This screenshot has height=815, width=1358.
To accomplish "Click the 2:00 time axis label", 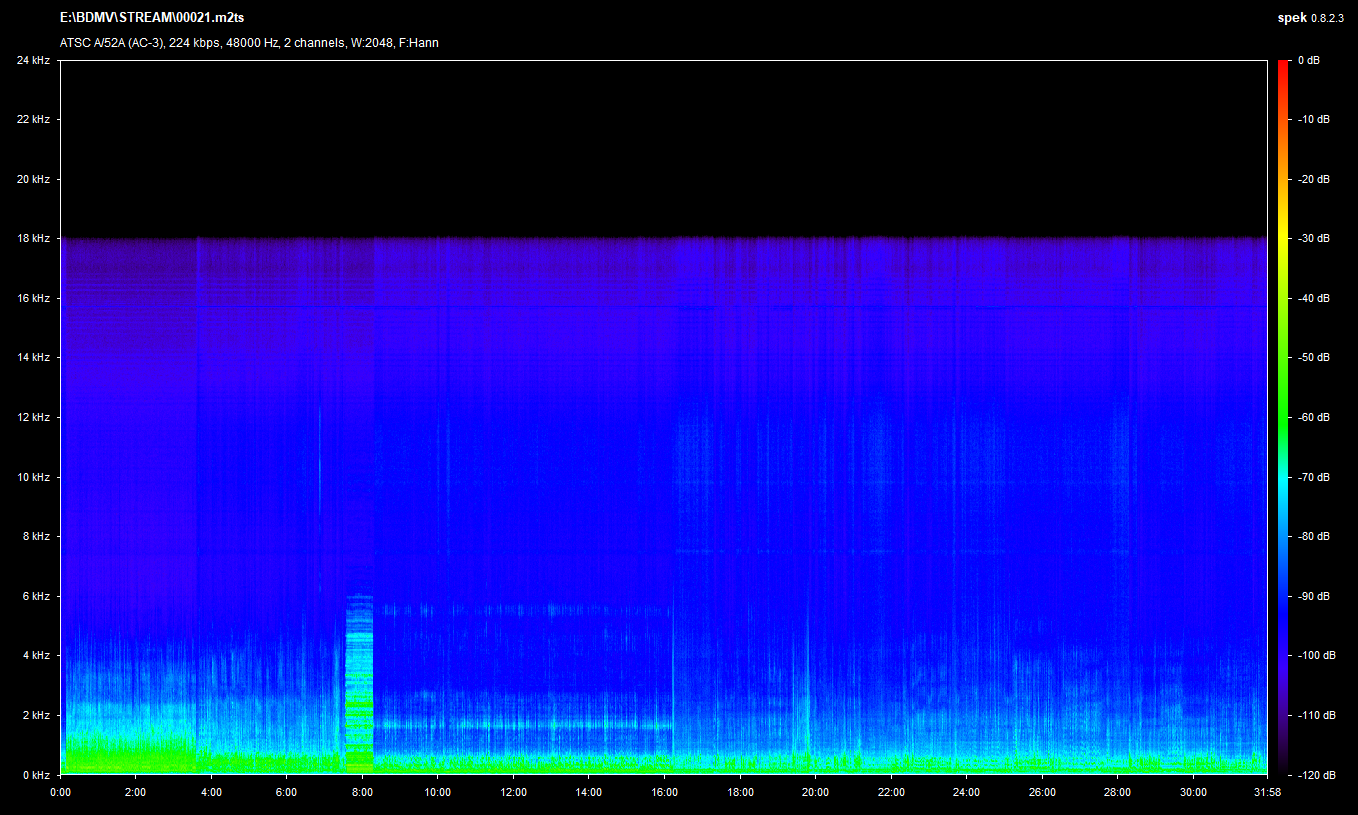I will (x=135, y=792).
